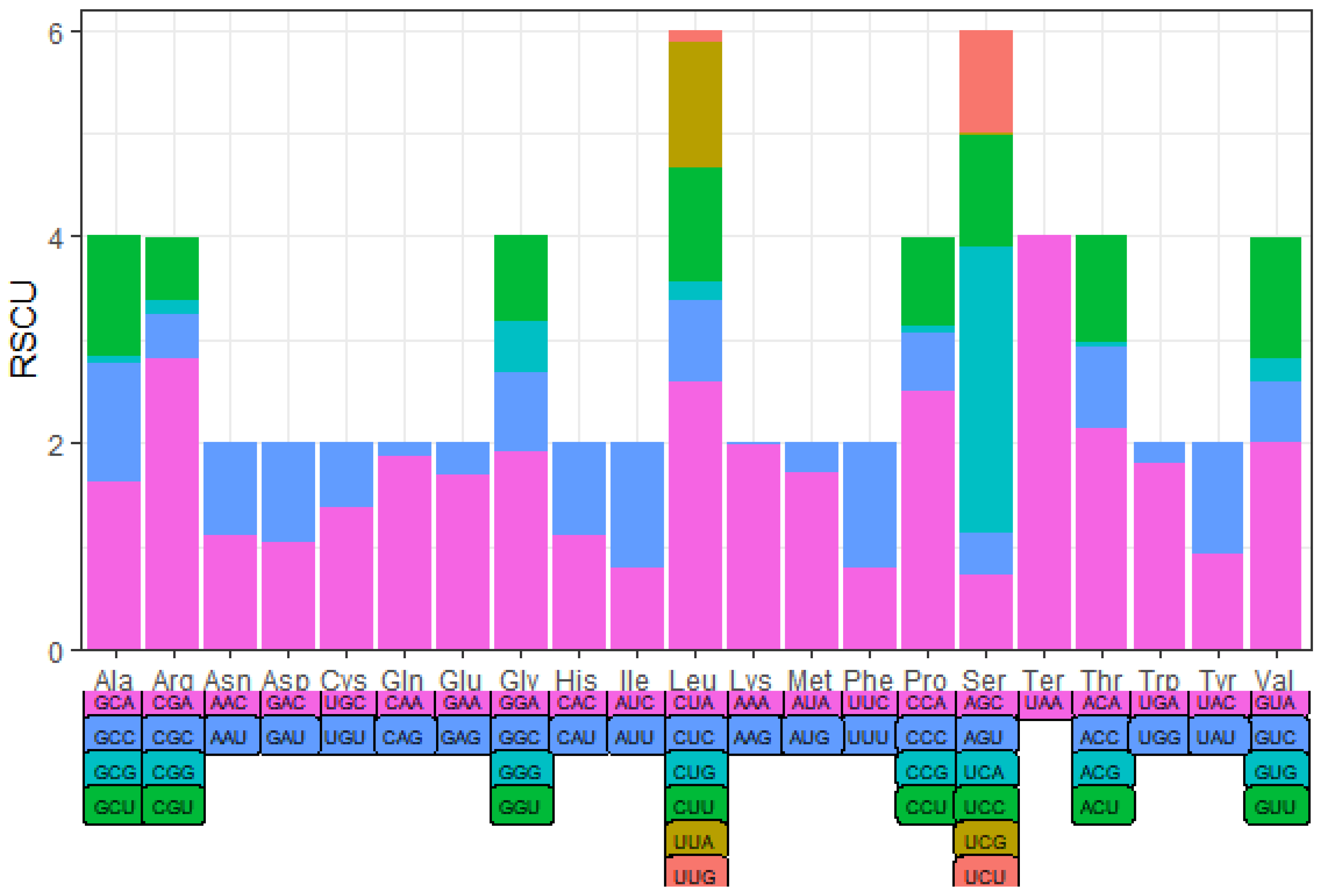Click the large teal Ser bar segment
1322x896 pixels.
click(x=985, y=389)
